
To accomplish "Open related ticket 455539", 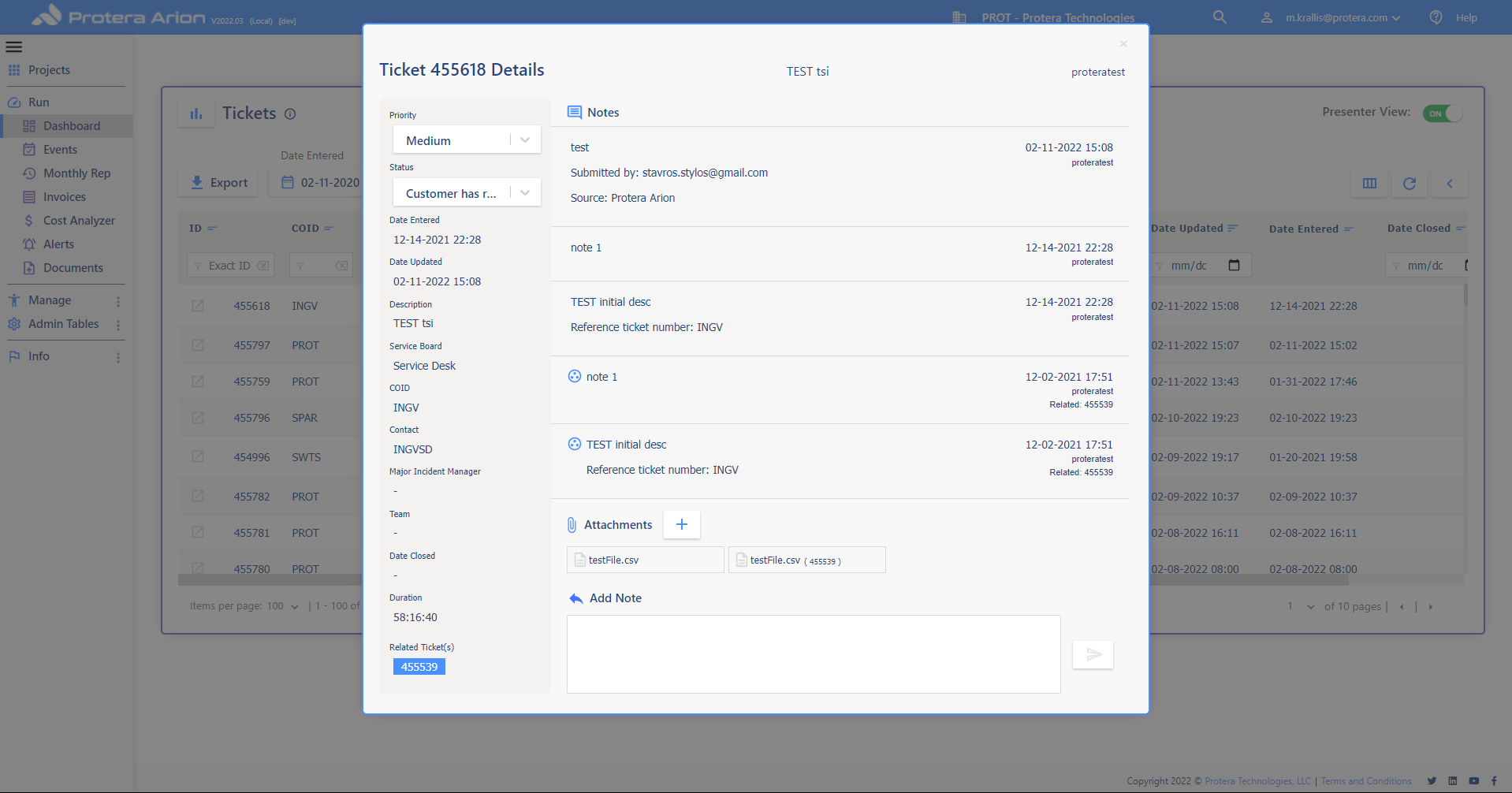I will (x=419, y=667).
